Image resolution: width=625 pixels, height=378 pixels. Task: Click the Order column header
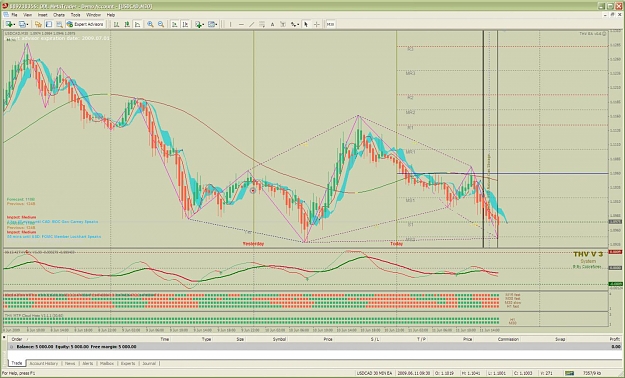tap(17, 339)
